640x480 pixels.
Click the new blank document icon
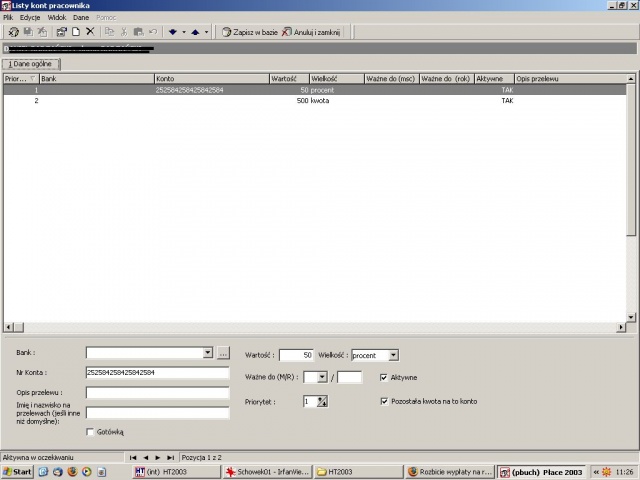(76, 32)
